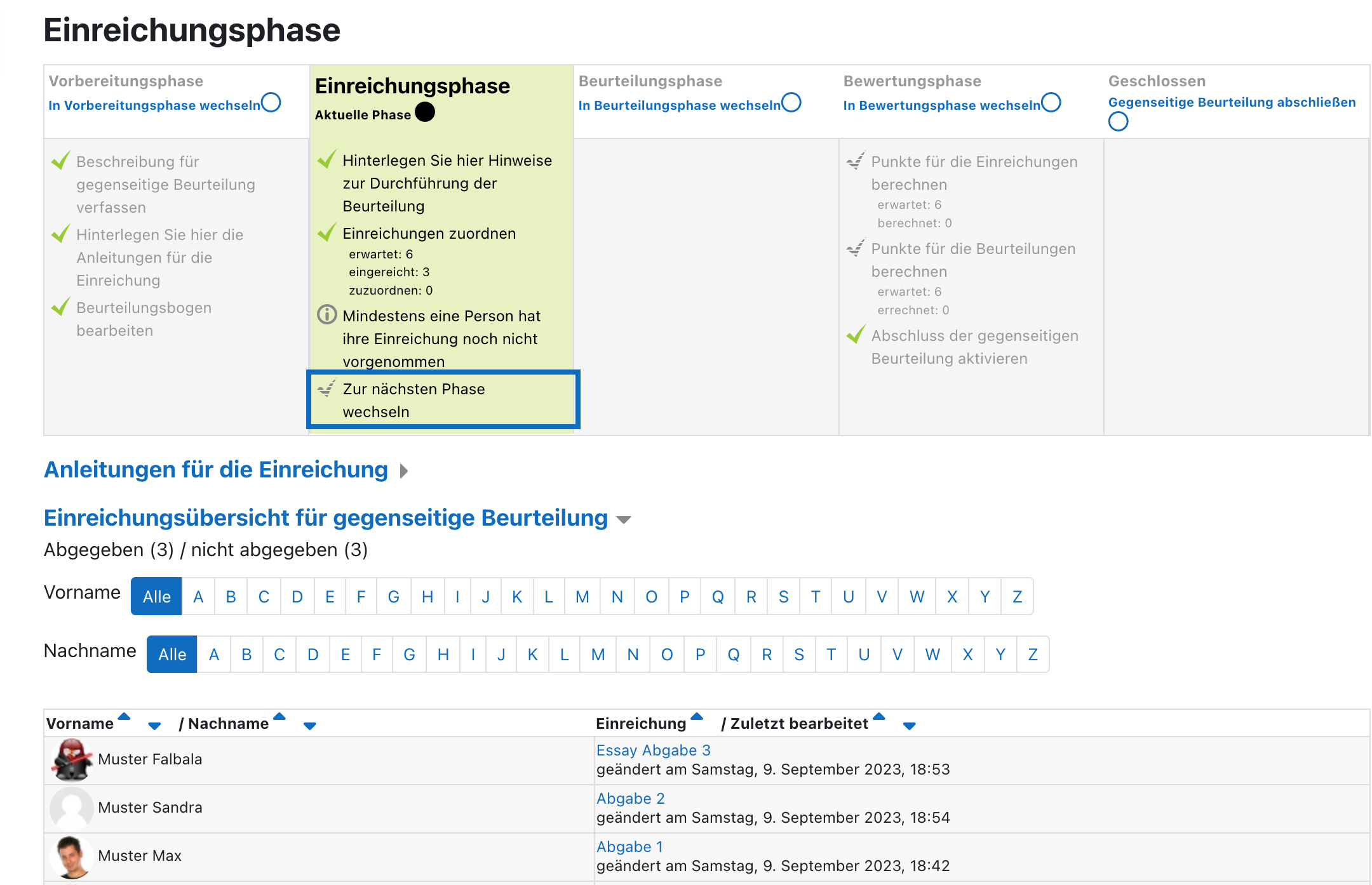Screen dimensions: 1372x885
Task: Open the Abgabe 1 submission
Action: click(x=629, y=846)
